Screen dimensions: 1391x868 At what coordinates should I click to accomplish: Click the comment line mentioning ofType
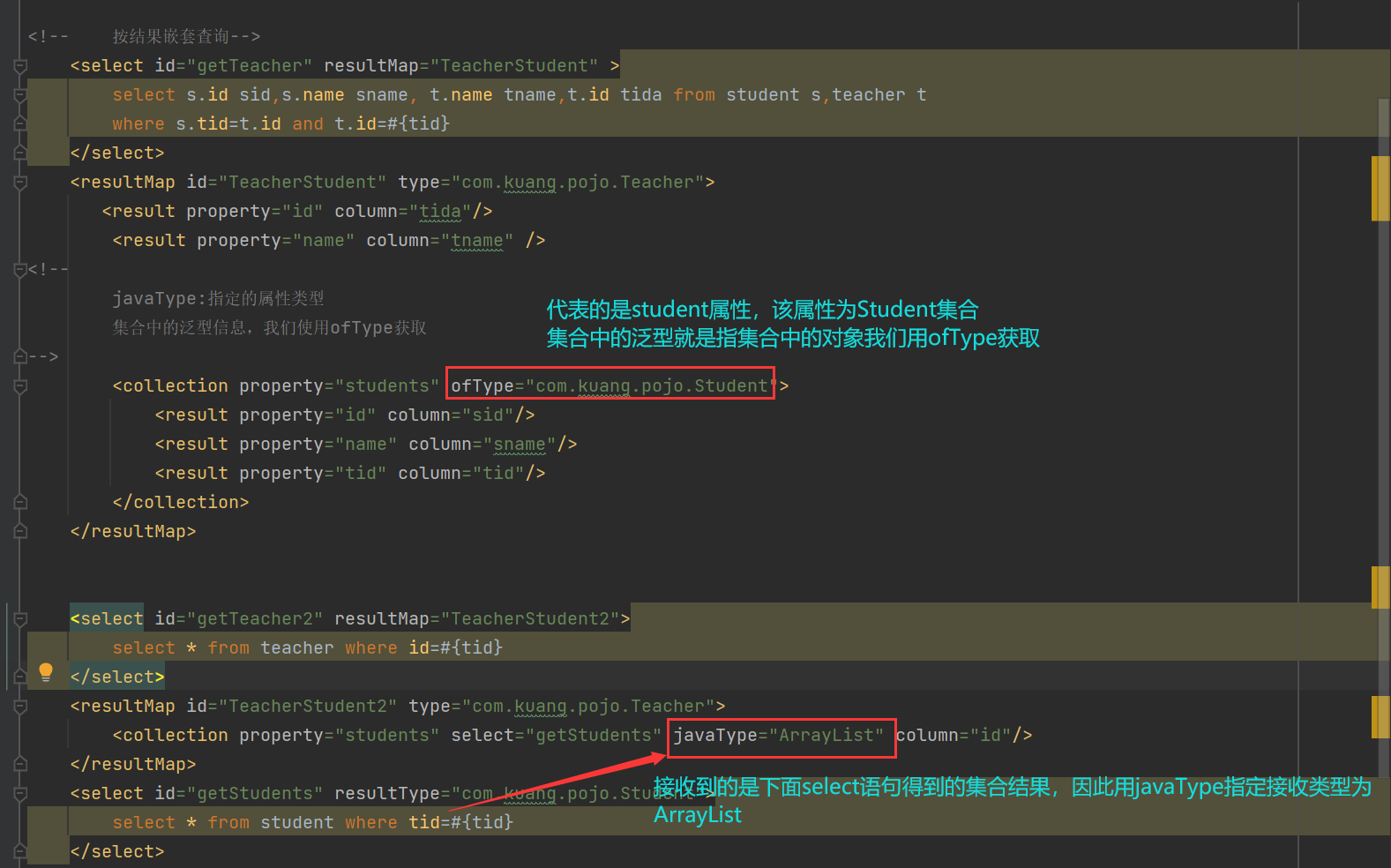[270, 328]
